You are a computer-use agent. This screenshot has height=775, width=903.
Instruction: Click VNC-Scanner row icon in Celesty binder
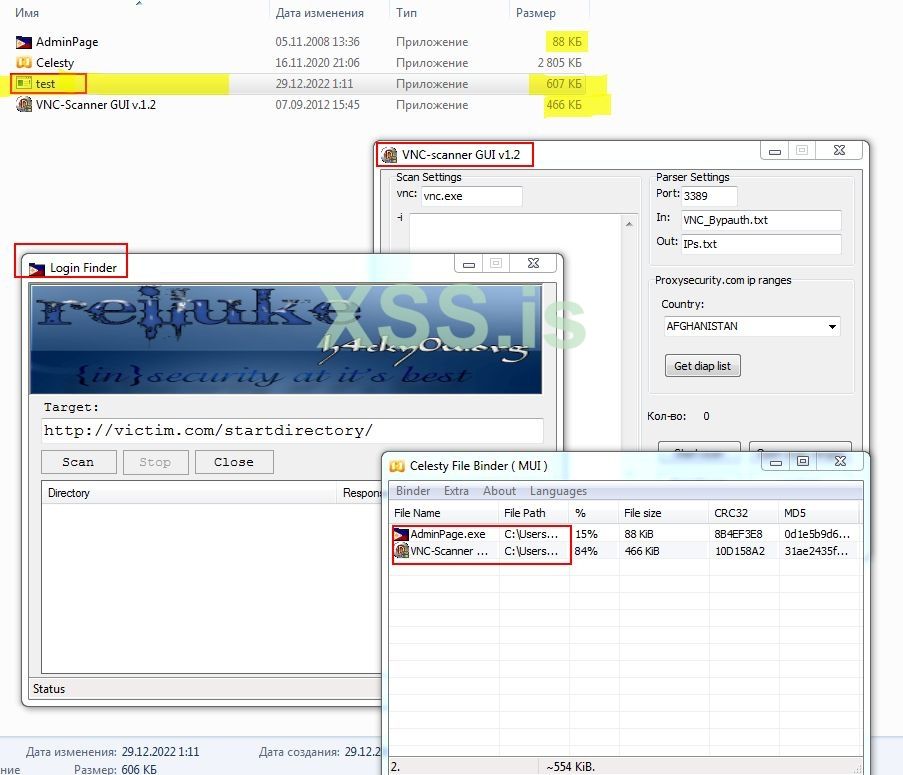coord(401,551)
